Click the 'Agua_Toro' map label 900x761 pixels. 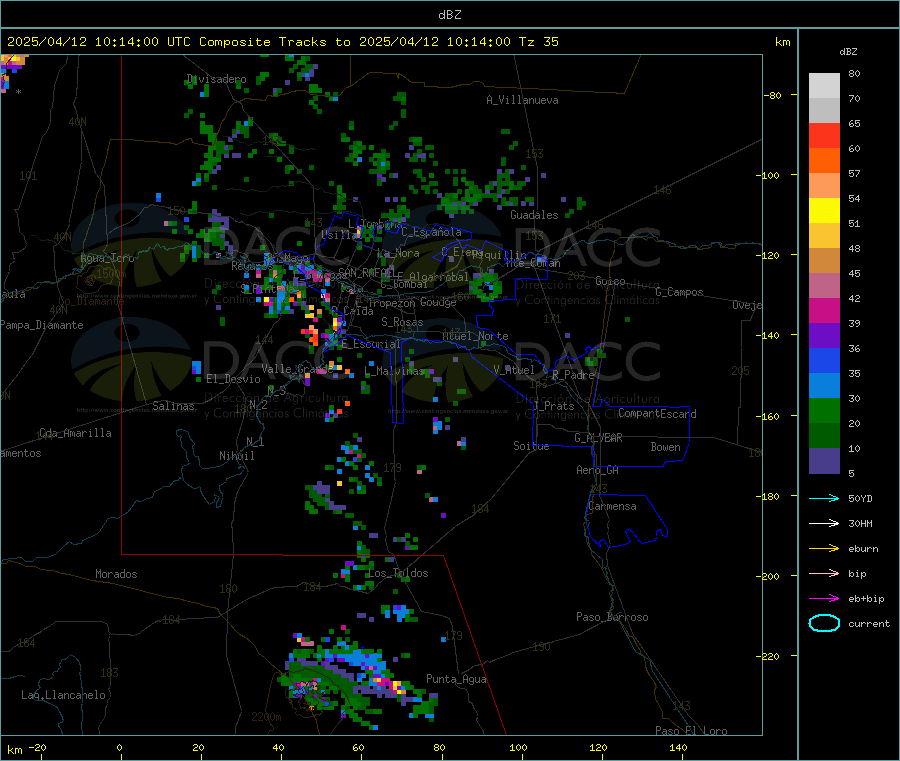pos(107,258)
